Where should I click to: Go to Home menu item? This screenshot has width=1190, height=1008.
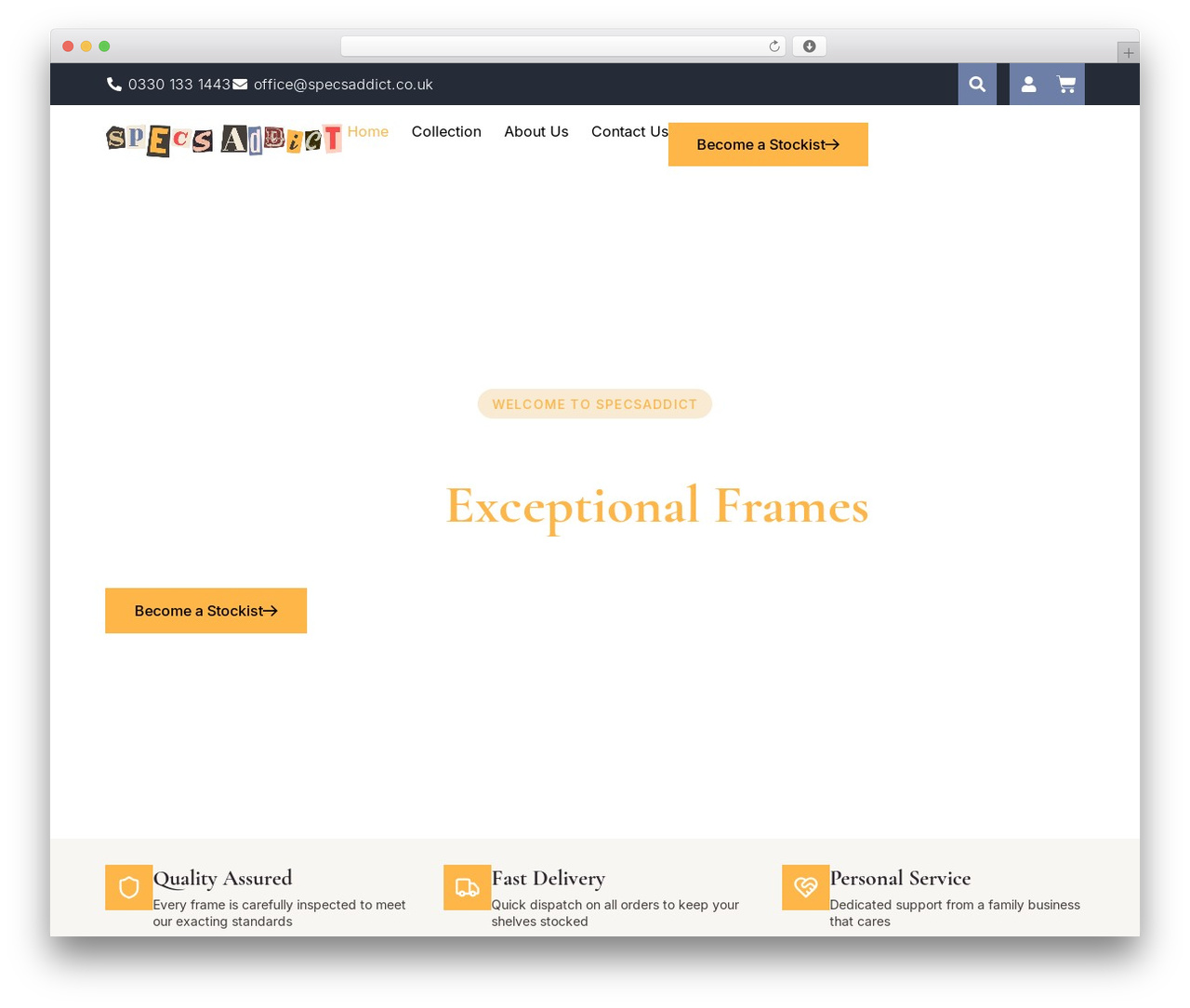368,132
